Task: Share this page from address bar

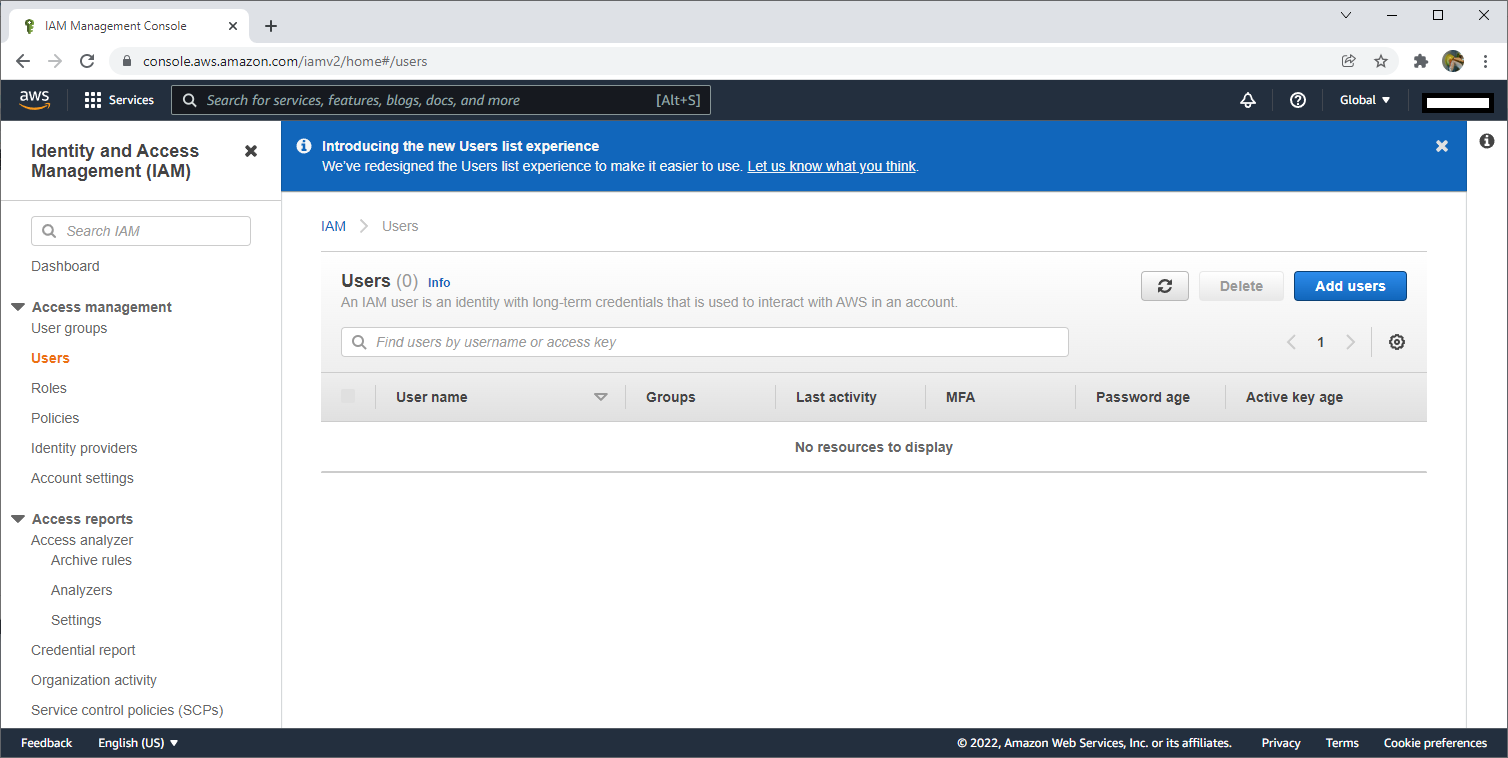Action: click(x=1349, y=61)
